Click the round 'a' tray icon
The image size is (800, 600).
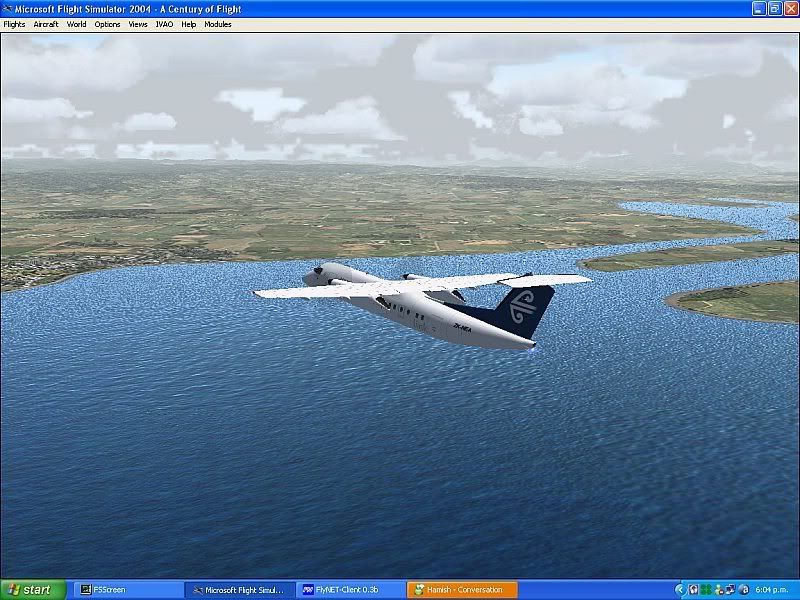tap(744, 590)
